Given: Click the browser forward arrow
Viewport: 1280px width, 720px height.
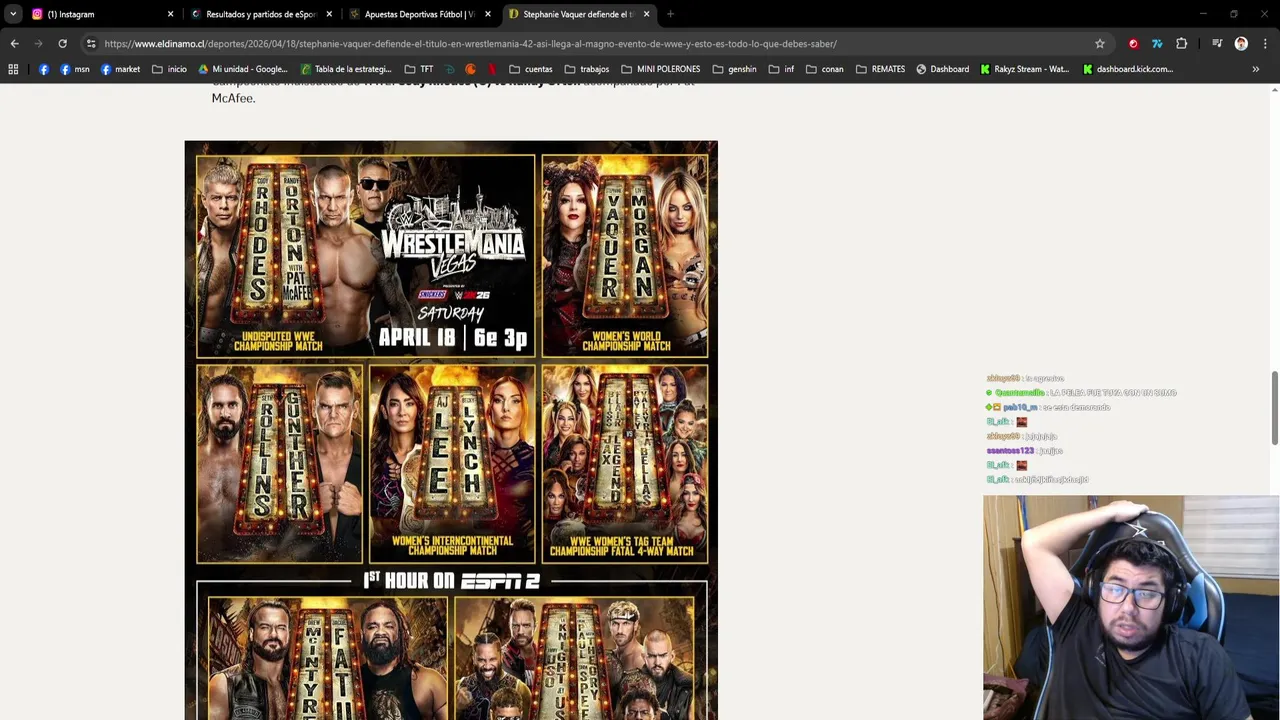Looking at the screenshot, I should (38, 43).
